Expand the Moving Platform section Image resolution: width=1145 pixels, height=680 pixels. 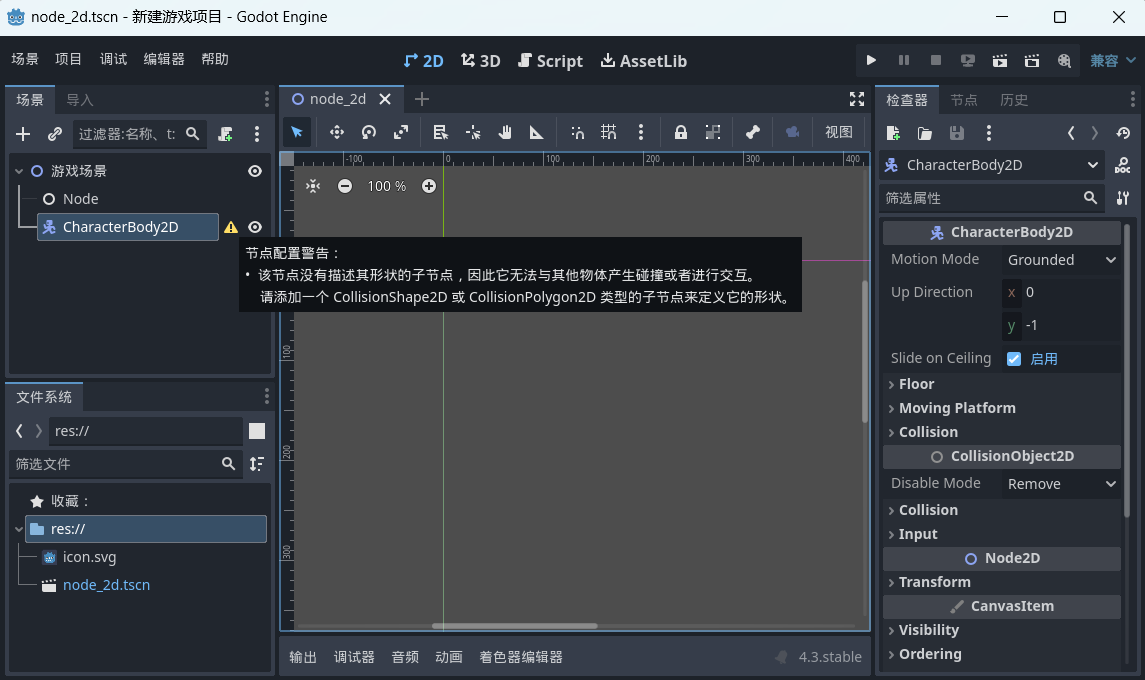tap(956, 408)
